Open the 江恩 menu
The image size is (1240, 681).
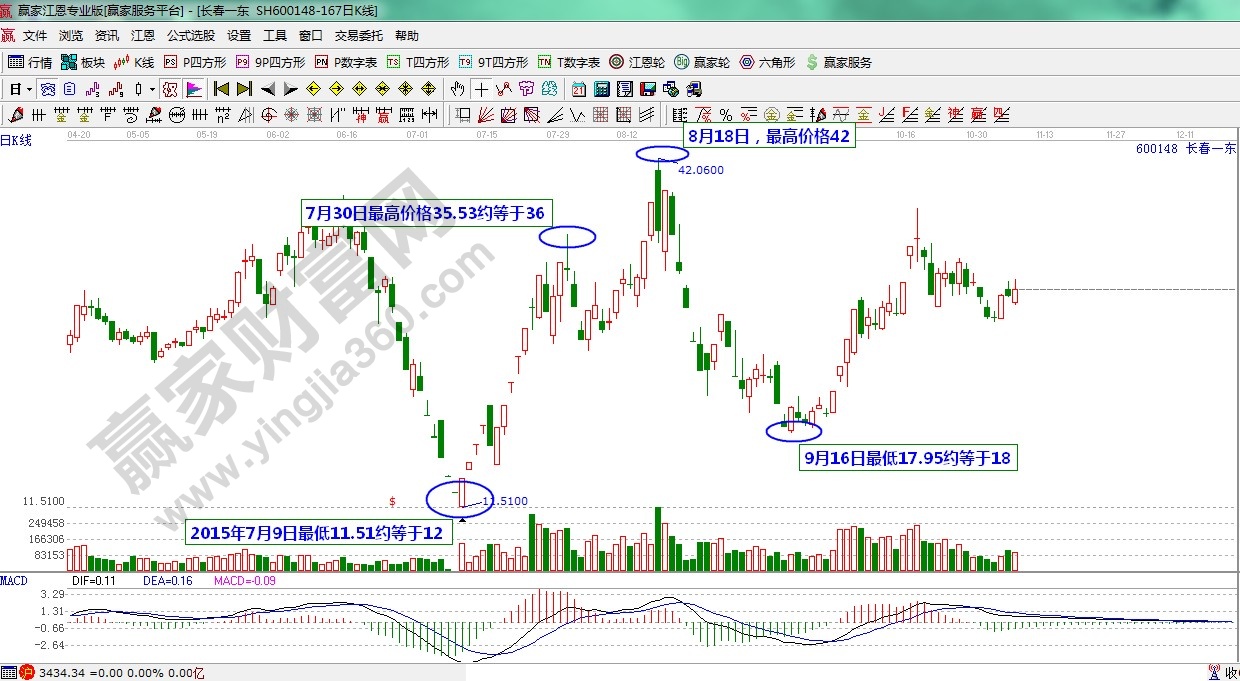click(x=143, y=35)
